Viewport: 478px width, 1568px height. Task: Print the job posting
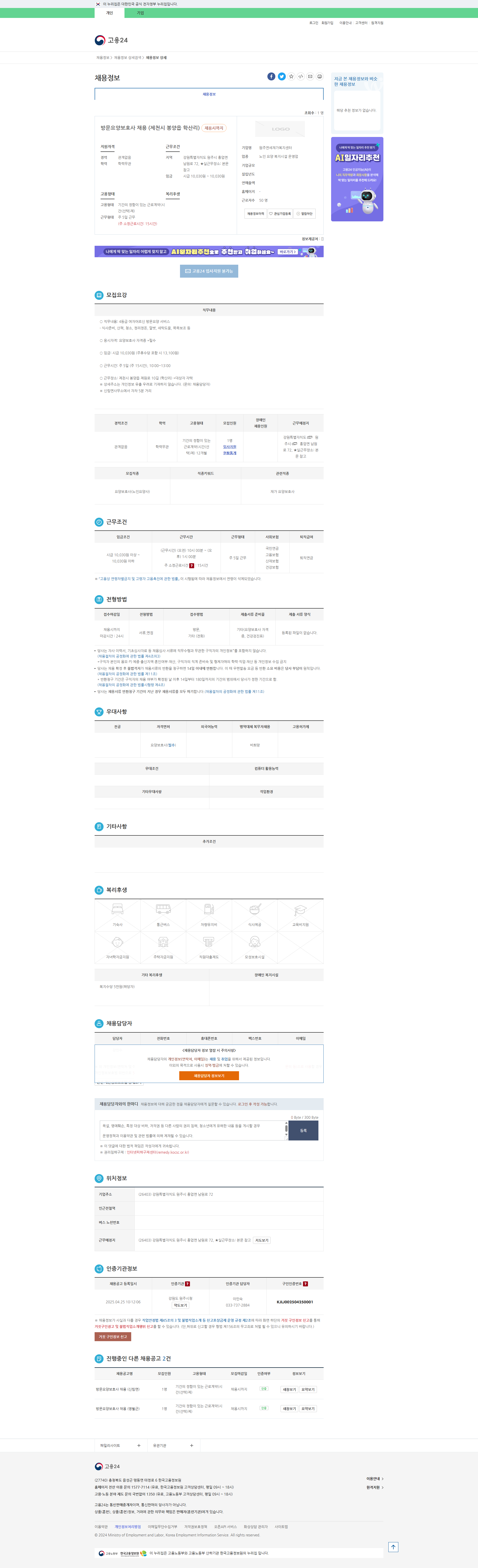point(320,76)
